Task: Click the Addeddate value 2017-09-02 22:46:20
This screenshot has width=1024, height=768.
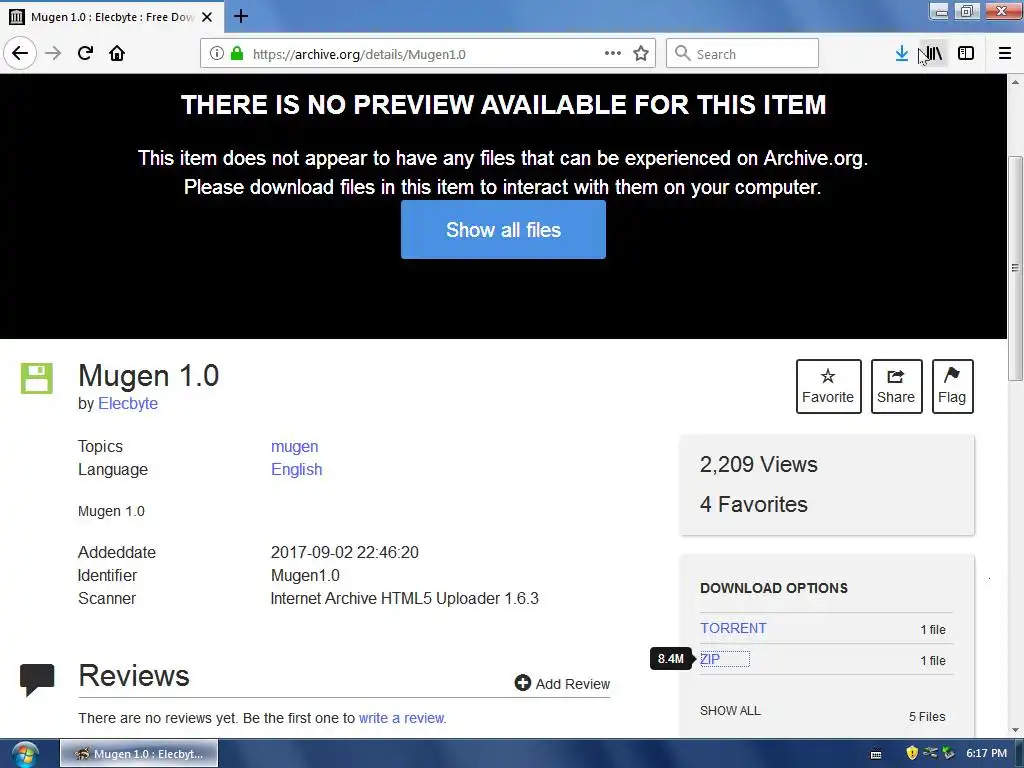Action: coord(345,552)
